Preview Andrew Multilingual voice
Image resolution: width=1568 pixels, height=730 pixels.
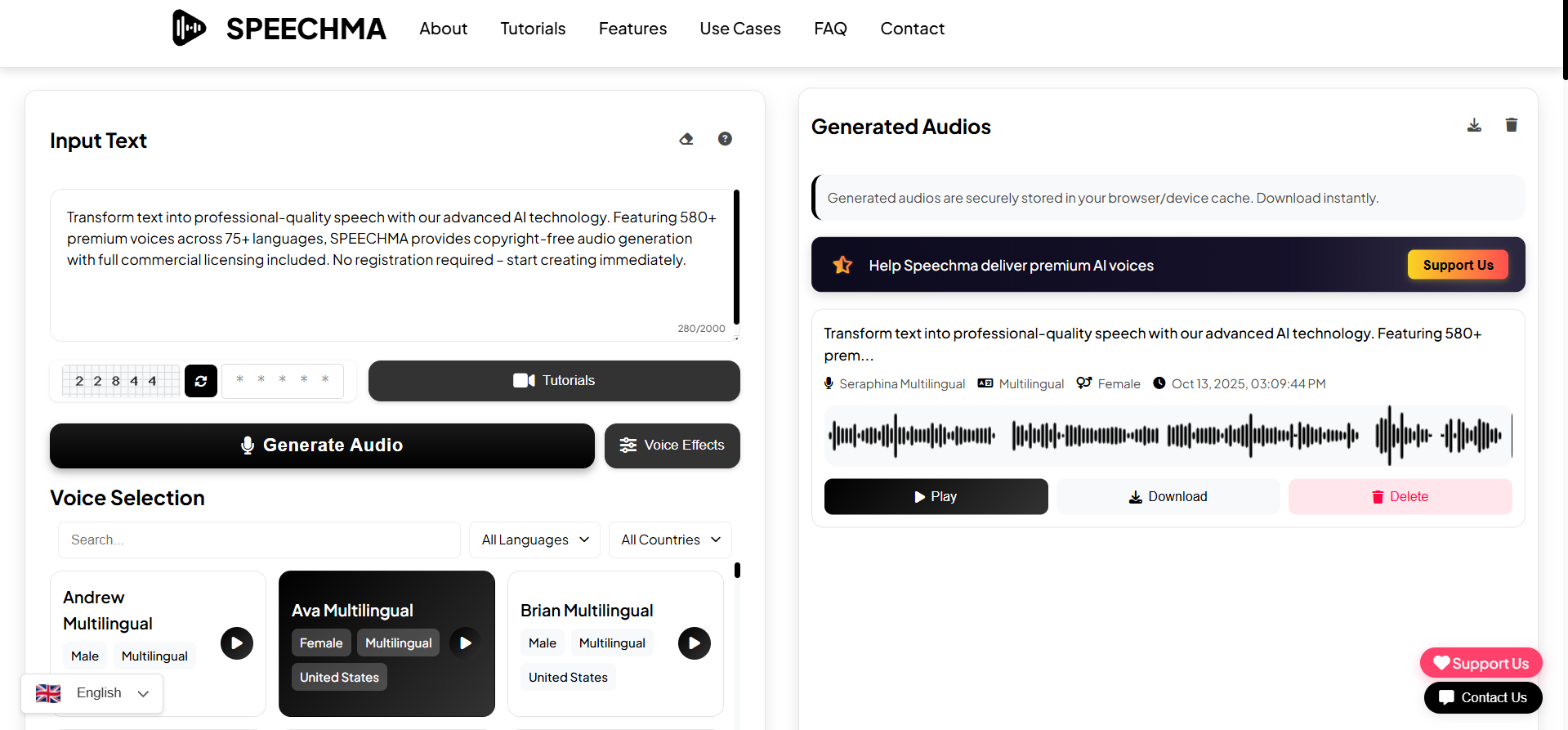click(x=237, y=643)
